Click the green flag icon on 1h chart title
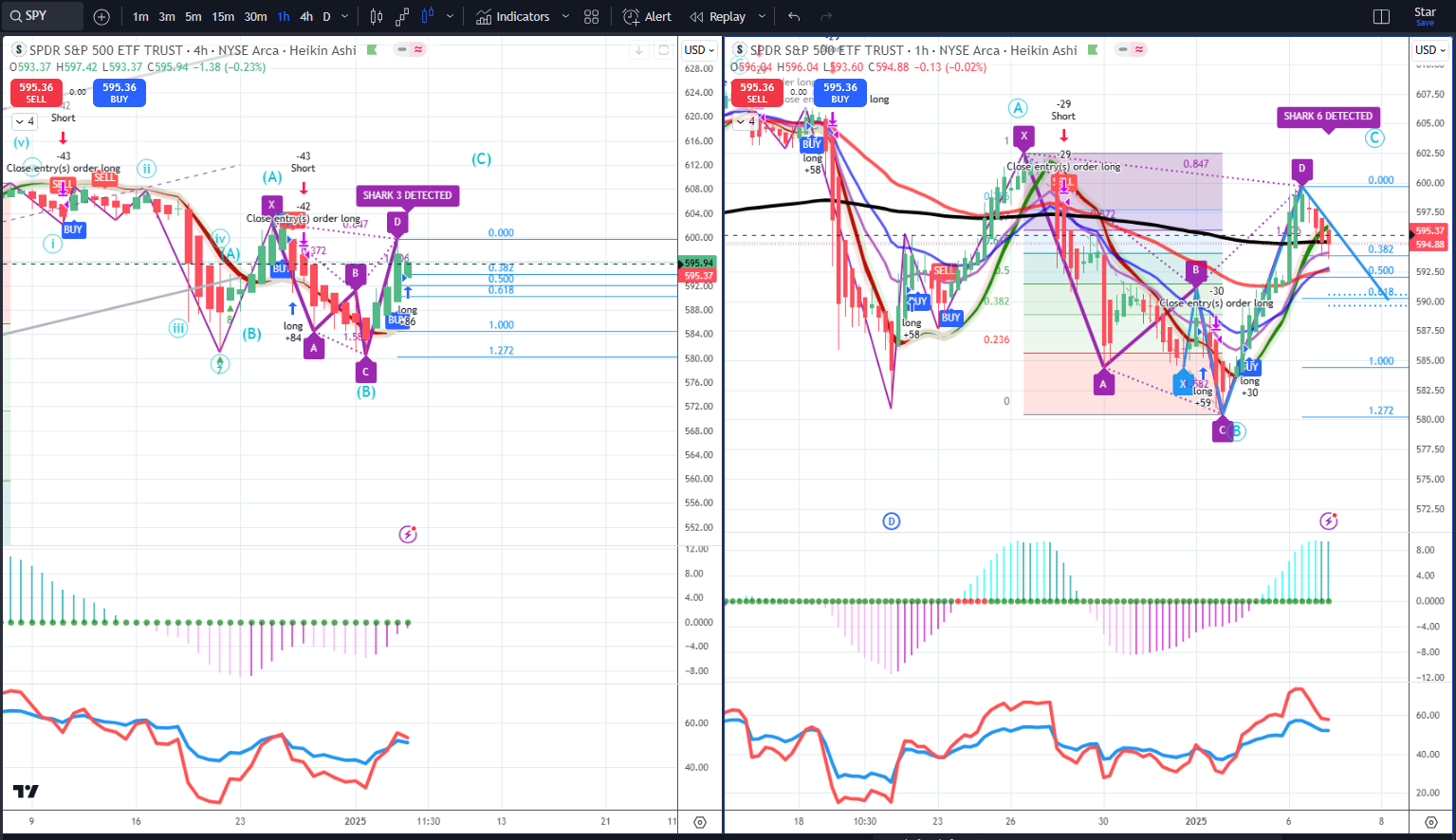 tap(1093, 50)
